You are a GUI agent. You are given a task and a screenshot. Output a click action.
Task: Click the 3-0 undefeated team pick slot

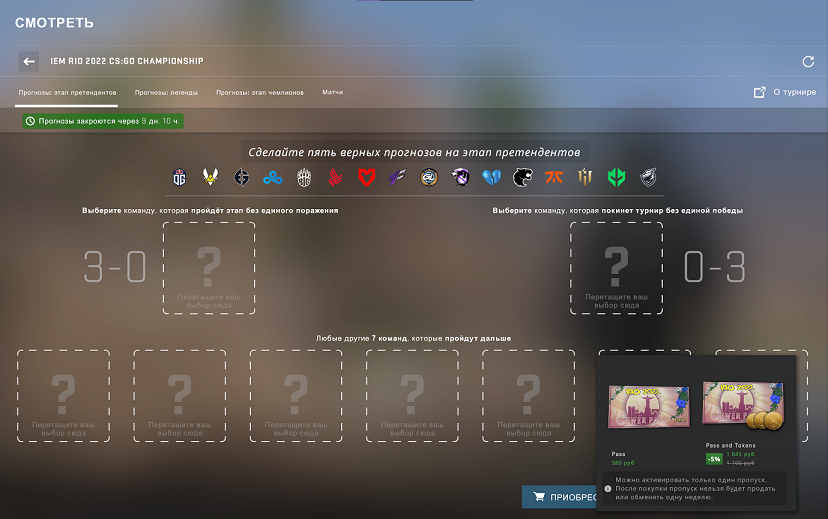209,268
